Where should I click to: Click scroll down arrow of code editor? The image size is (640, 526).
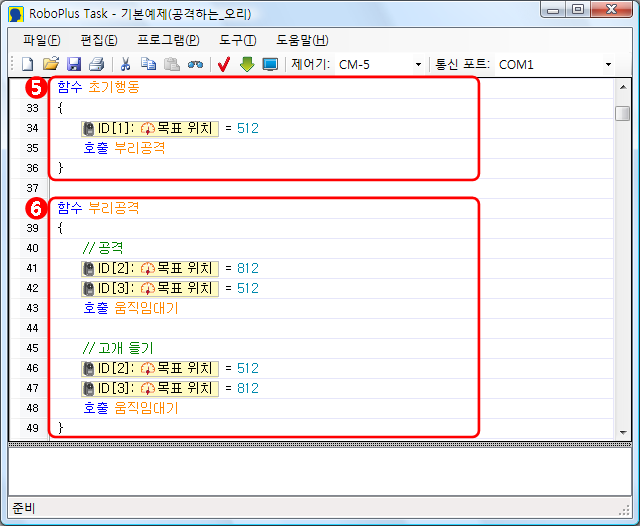tap(622, 431)
